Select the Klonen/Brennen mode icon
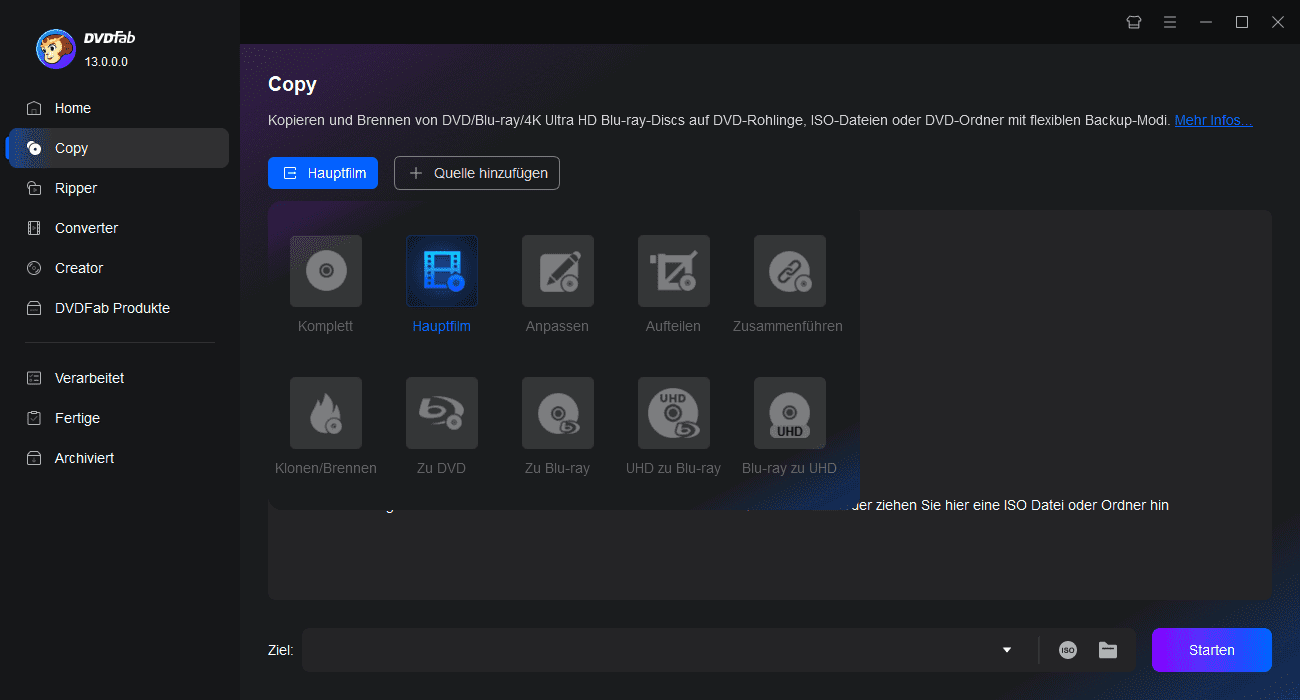1300x700 pixels. tap(326, 413)
